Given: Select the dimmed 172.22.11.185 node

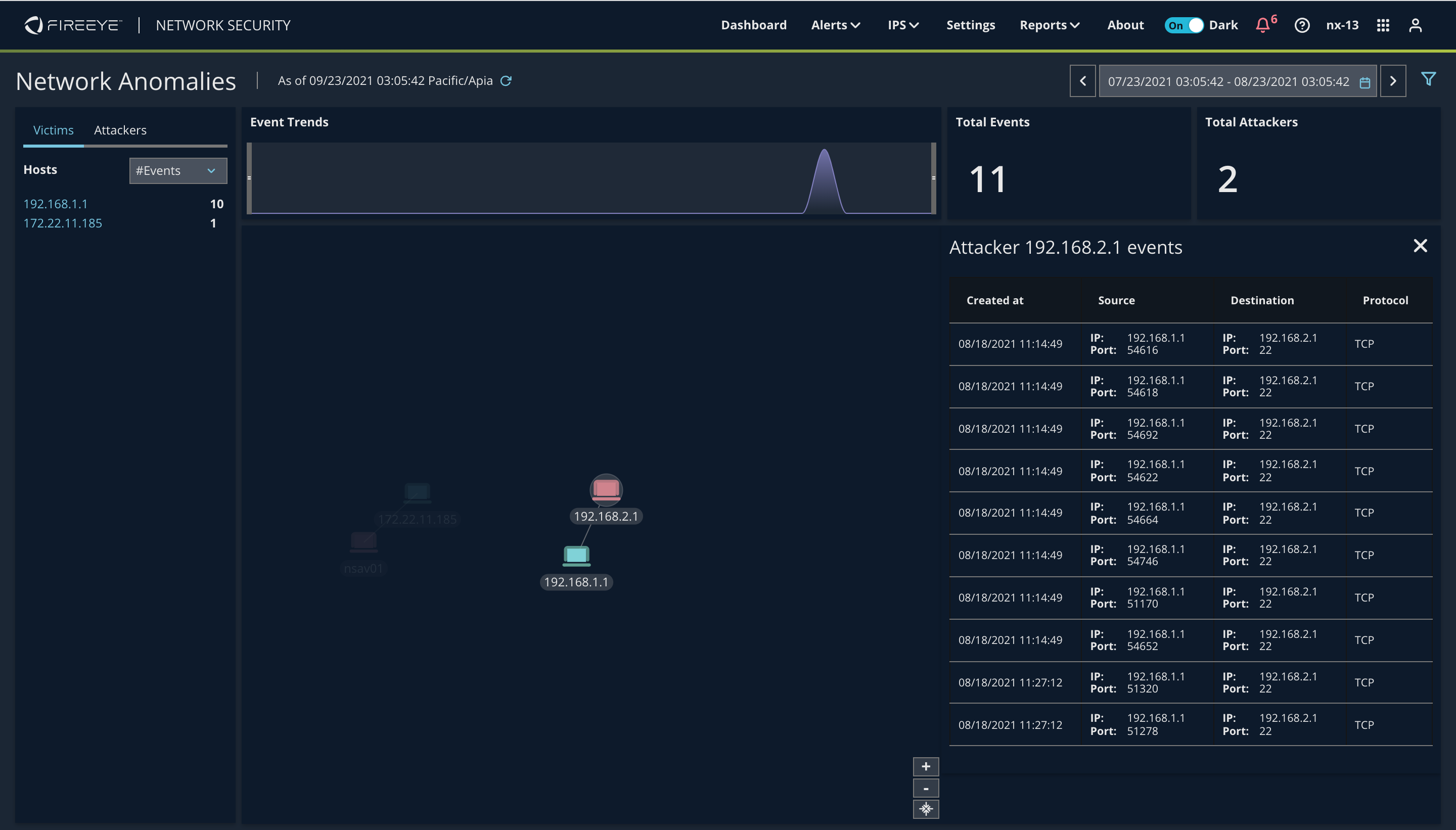Looking at the screenshot, I should click(x=417, y=493).
